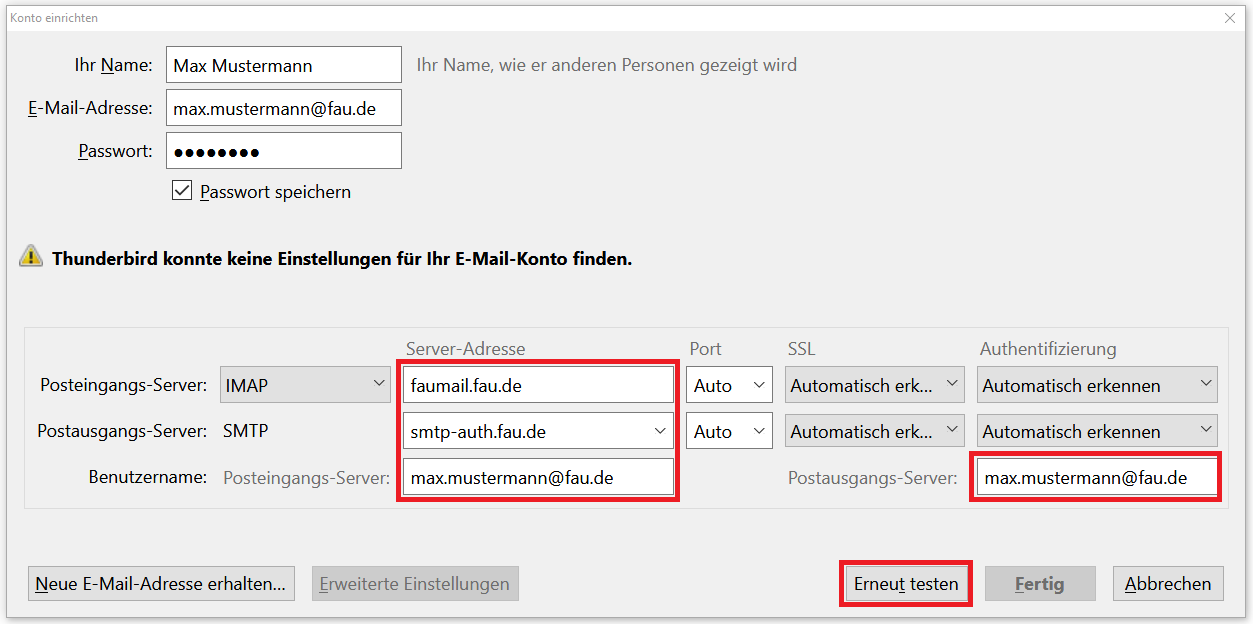Expand SSL dropdown for incoming server
This screenshot has height=624, width=1253.
point(874,385)
